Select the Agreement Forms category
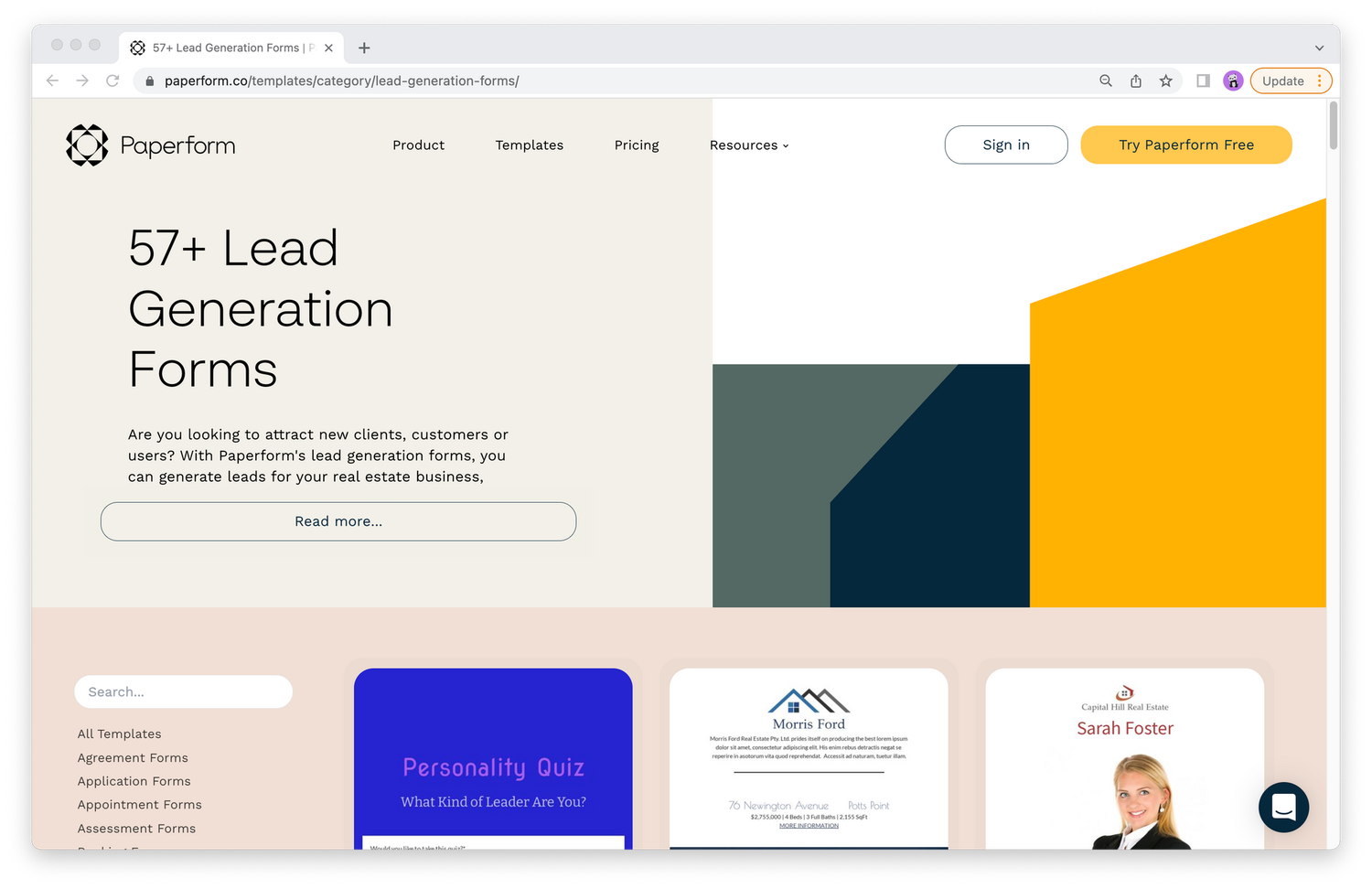The height and width of the screenshot is (889, 1372). [133, 758]
